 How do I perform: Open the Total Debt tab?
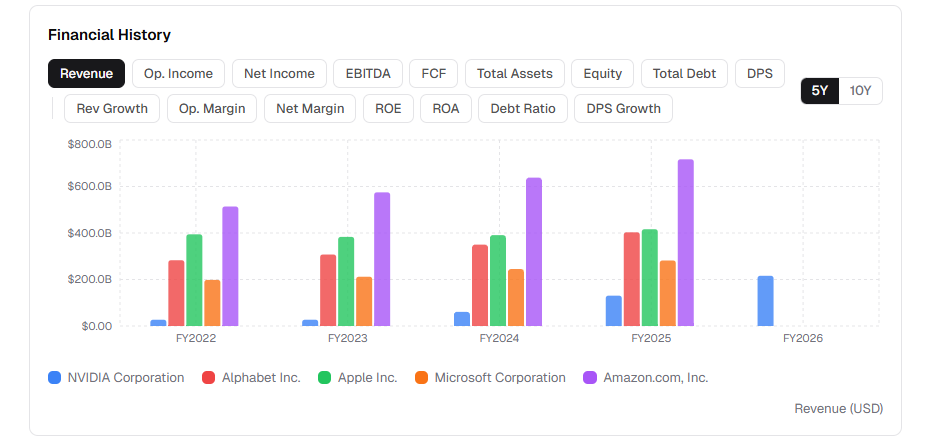coord(684,73)
